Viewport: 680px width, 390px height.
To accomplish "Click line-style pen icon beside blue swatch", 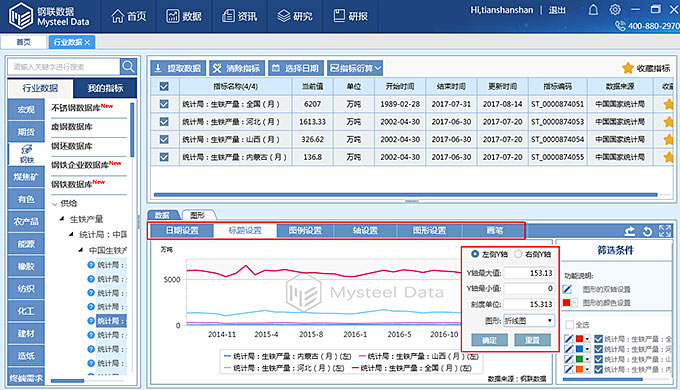I will [569, 349].
